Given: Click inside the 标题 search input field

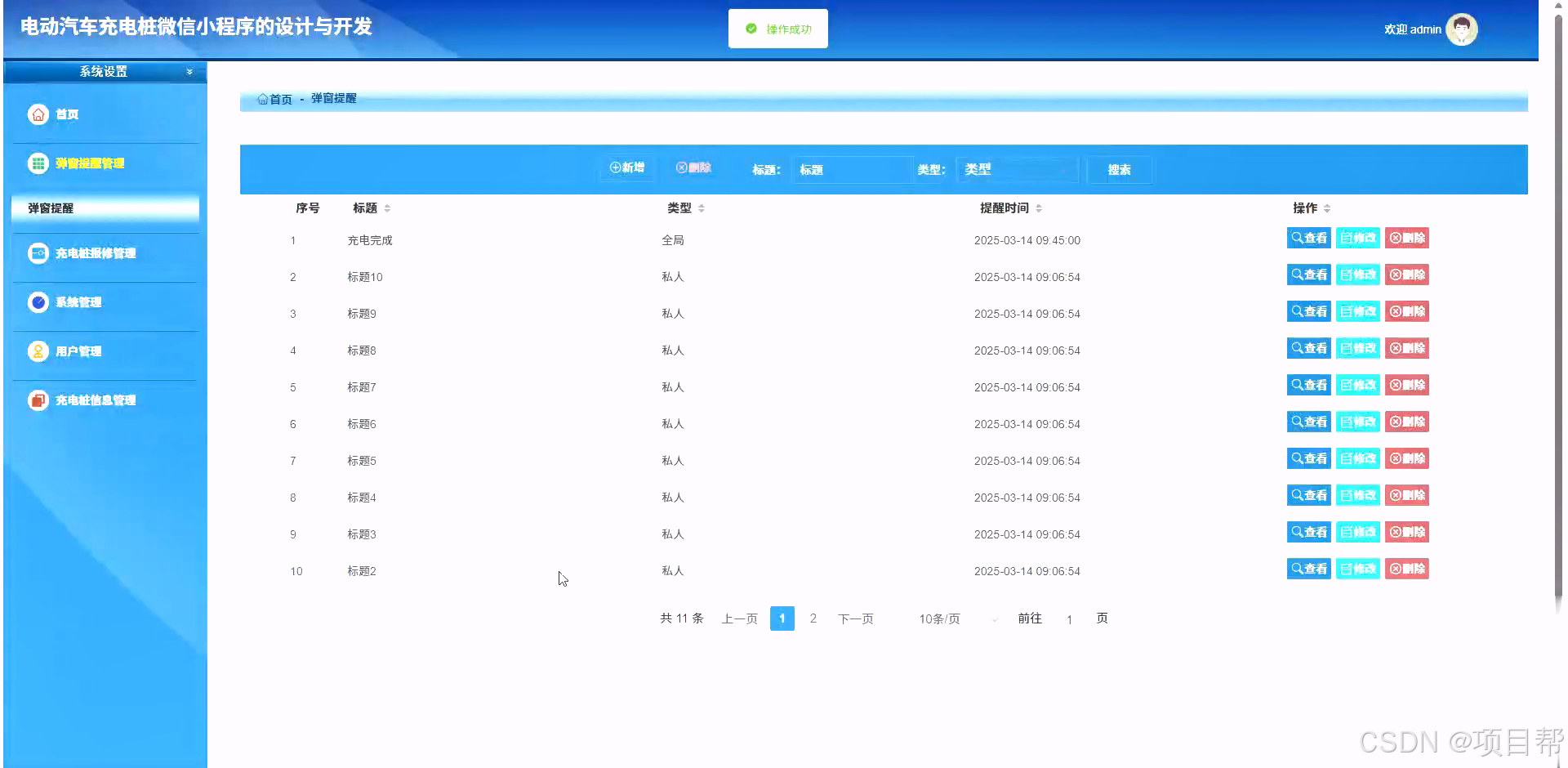Looking at the screenshot, I should click(852, 169).
